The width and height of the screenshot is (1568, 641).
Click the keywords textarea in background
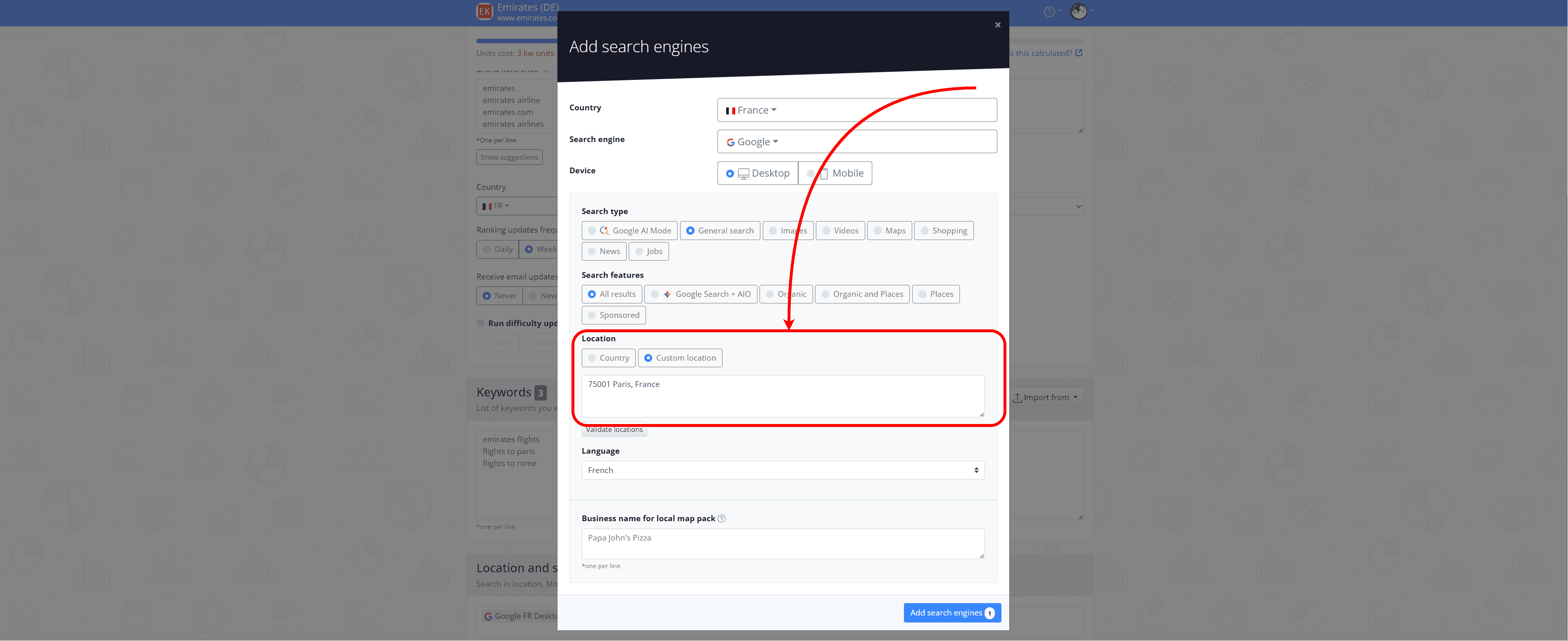pos(517,475)
